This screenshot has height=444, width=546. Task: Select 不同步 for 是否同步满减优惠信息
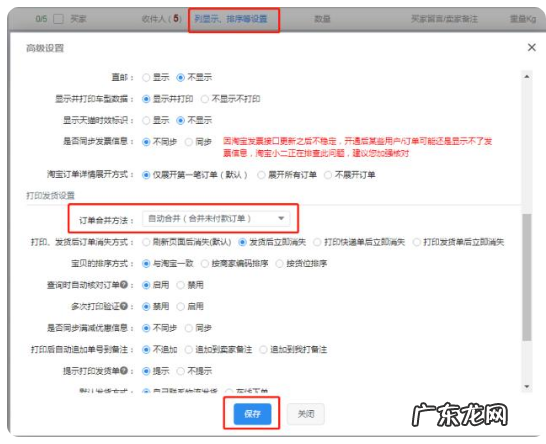(146, 328)
